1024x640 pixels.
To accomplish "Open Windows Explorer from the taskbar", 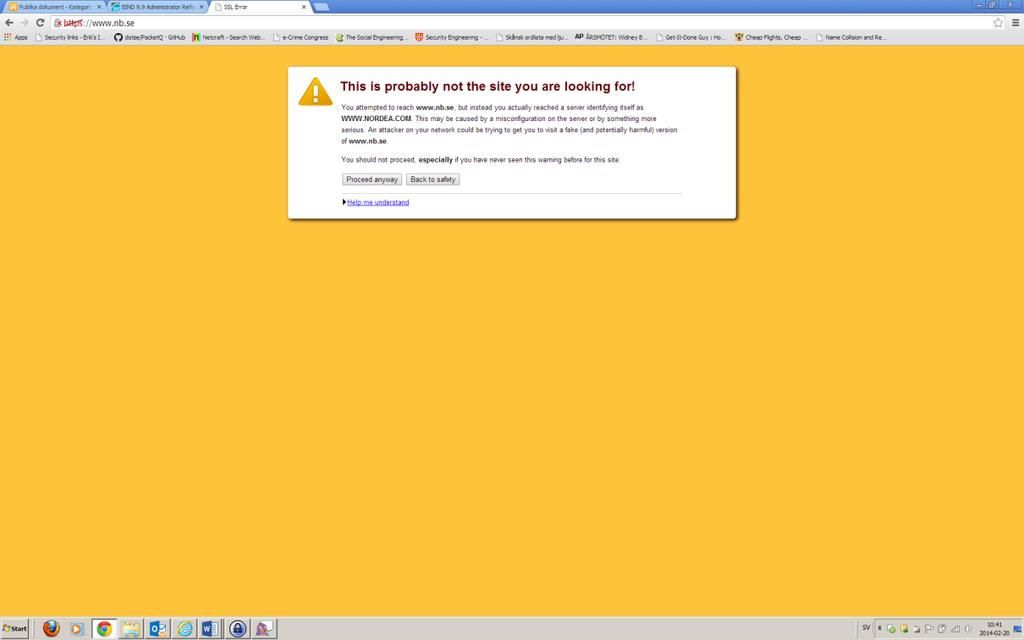I will [x=131, y=629].
